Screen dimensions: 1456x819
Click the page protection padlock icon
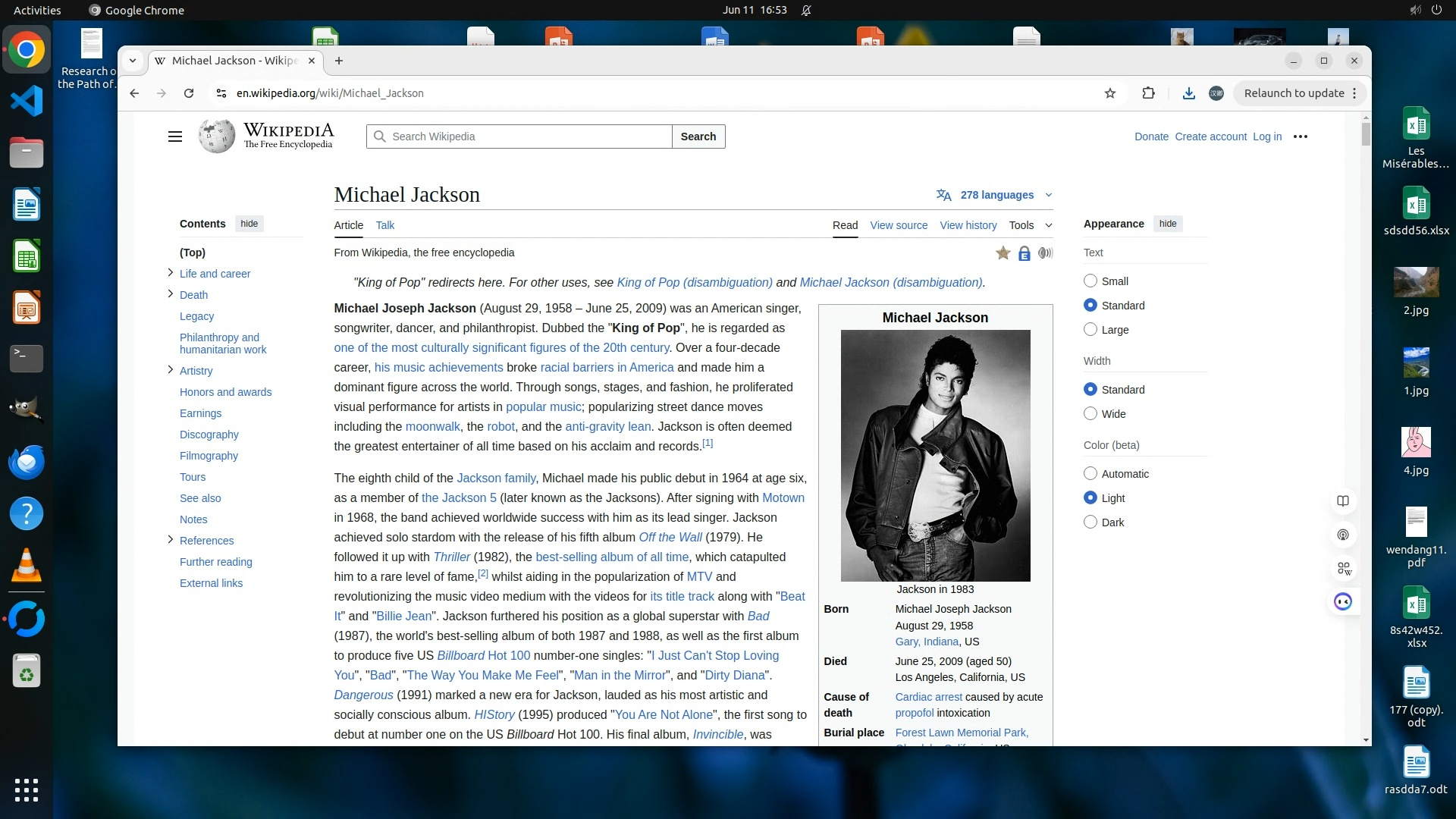pyautogui.click(x=1024, y=254)
